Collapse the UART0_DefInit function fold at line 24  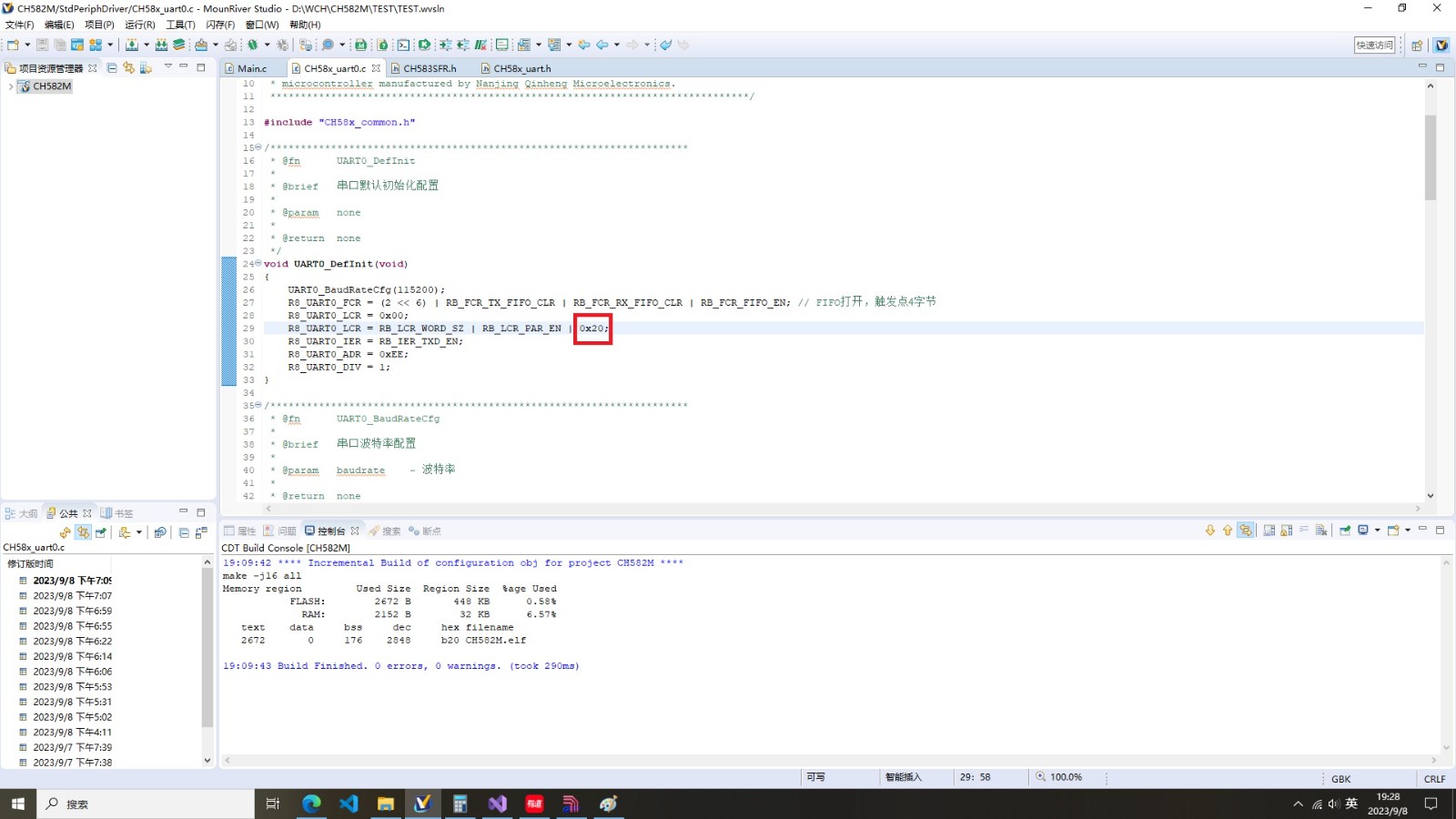point(258,264)
